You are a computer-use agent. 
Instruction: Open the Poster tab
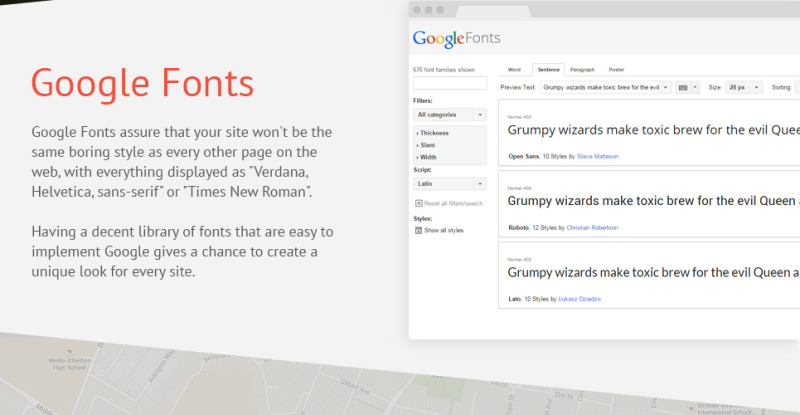pyautogui.click(x=616, y=69)
